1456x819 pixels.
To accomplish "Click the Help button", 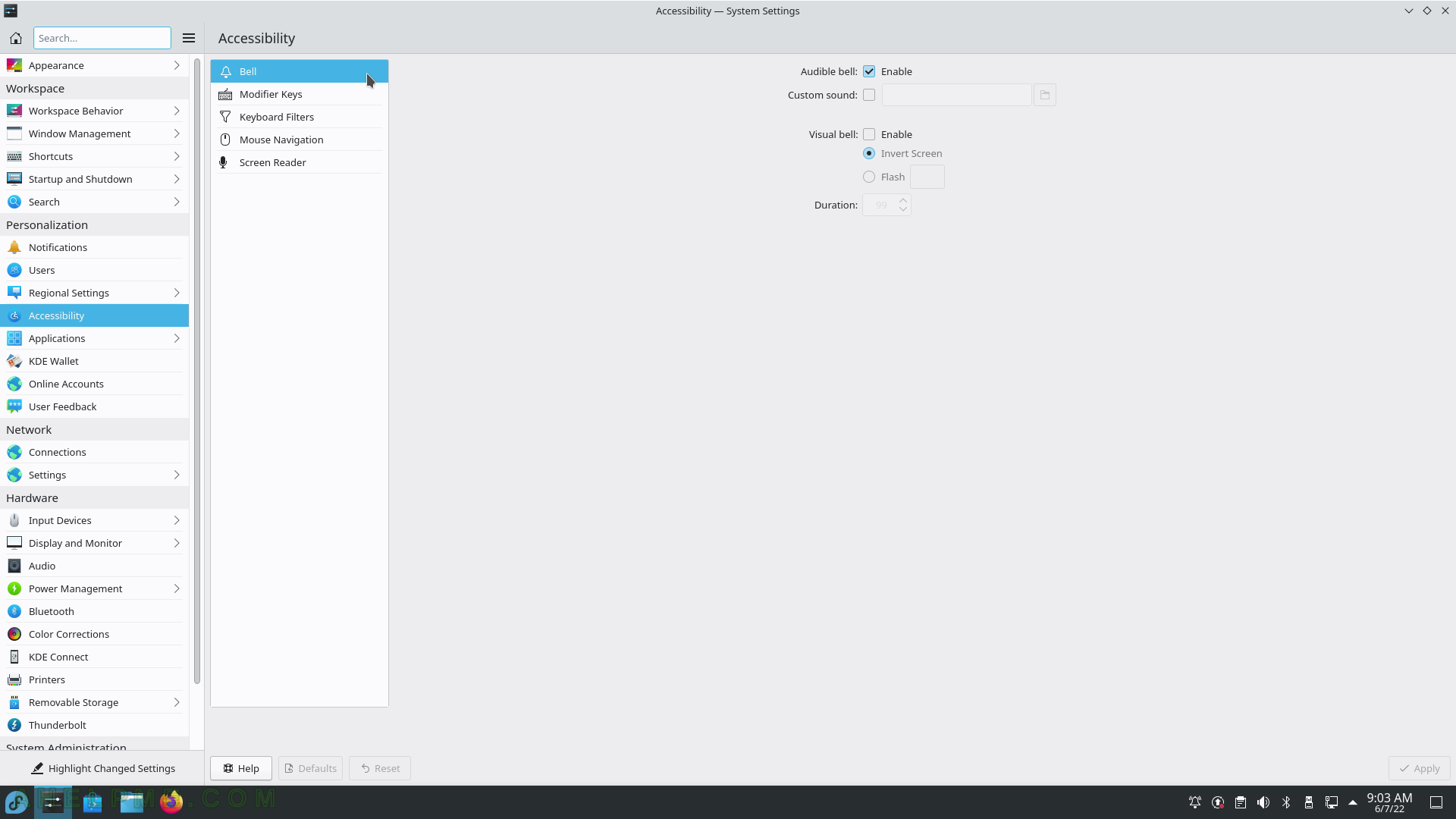I will tap(241, 768).
